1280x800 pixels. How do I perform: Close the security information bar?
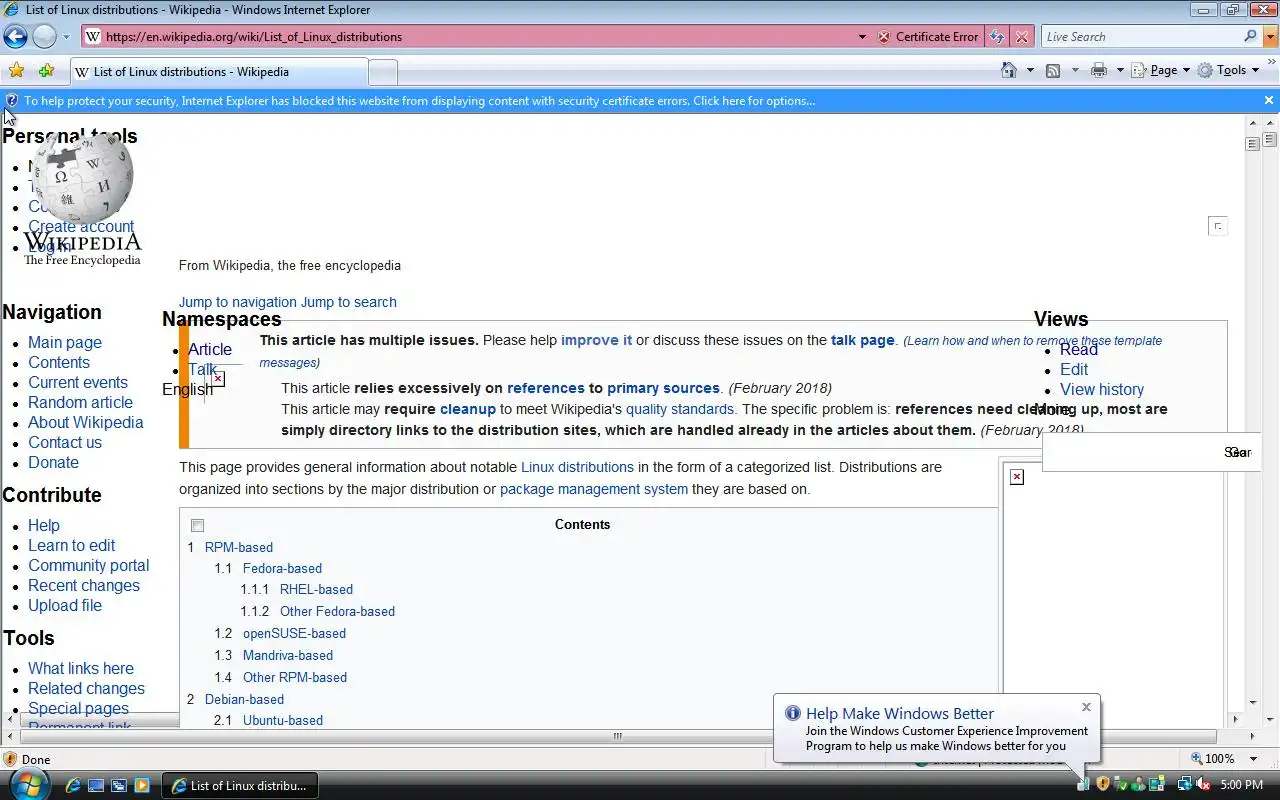(1268, 100)
